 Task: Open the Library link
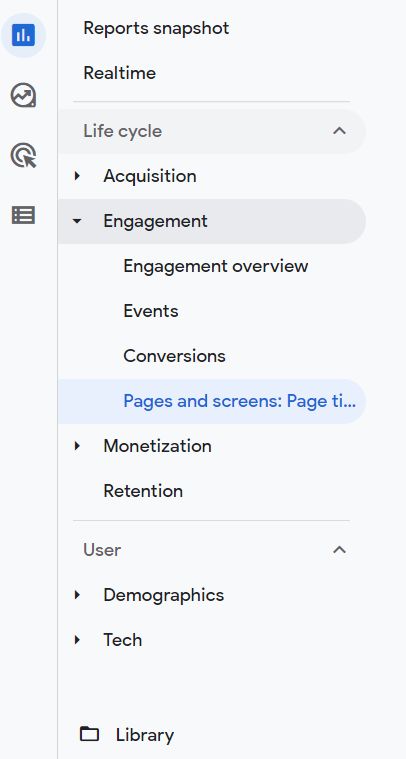145,736
